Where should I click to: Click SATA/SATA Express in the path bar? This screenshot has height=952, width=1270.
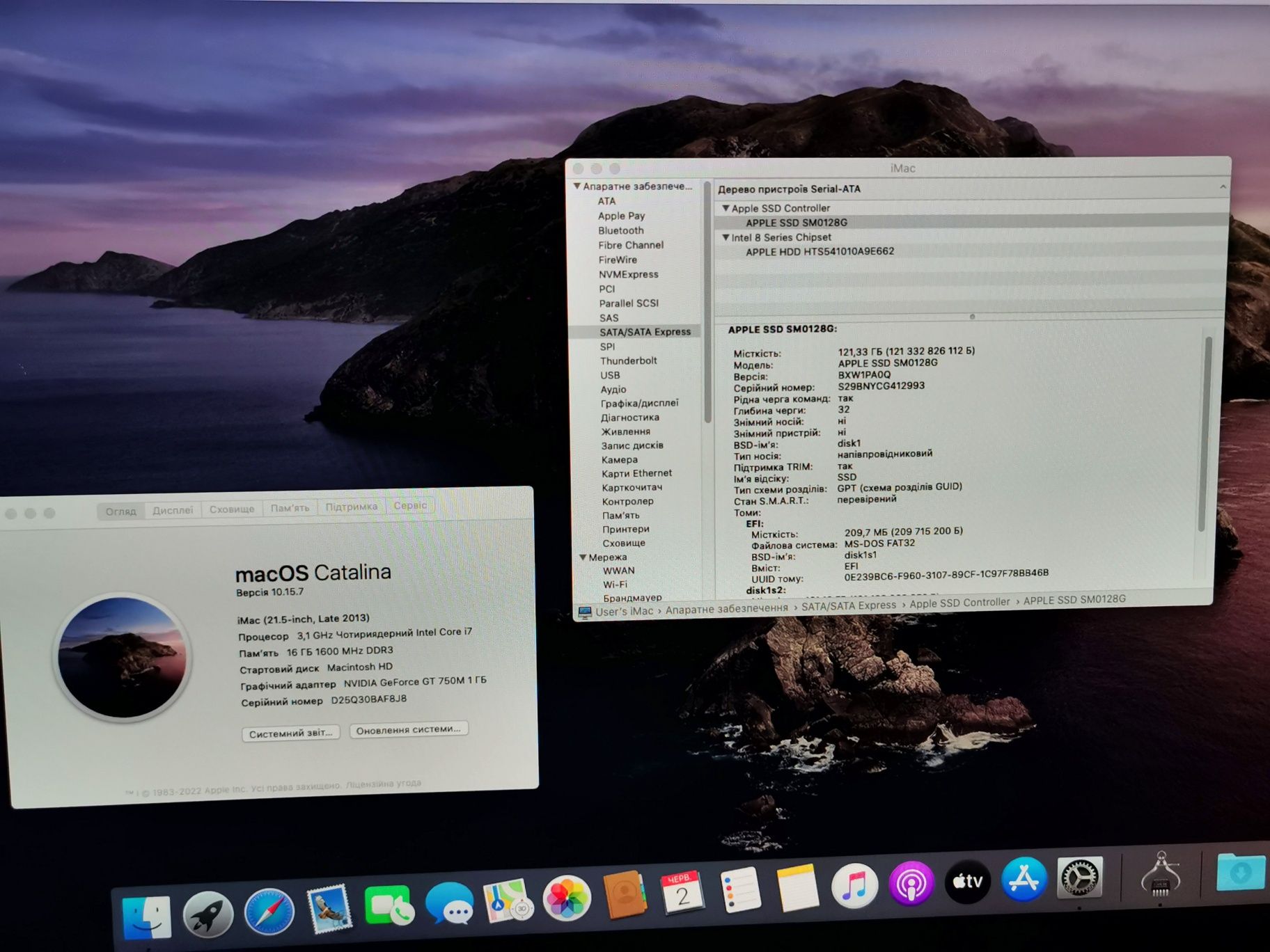pyautogui.click(x=849, y=605)
